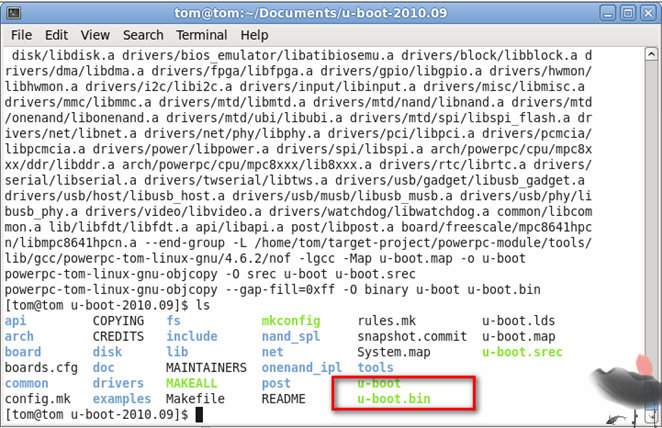Click the 'lib' directory name in listing
Image resolution: width=662 pixels, height=428 pixels.
pyautogui.click(x=177, y=352)
